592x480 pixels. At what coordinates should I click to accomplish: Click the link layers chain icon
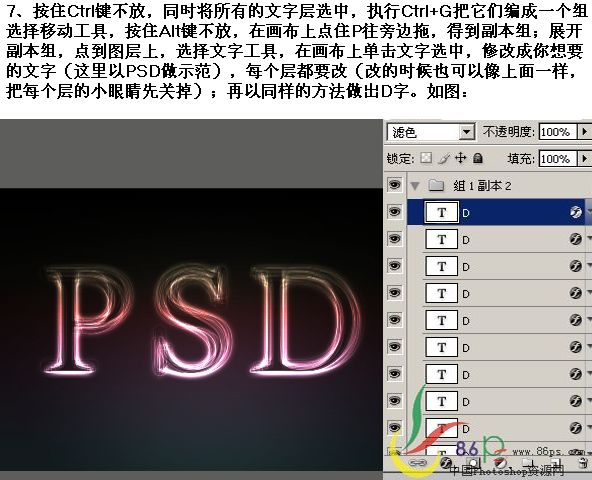[418, 463]
